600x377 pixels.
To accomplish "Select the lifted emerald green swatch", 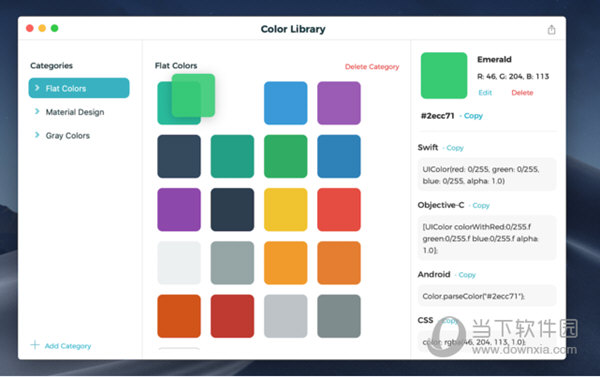I will coord(193,95).
